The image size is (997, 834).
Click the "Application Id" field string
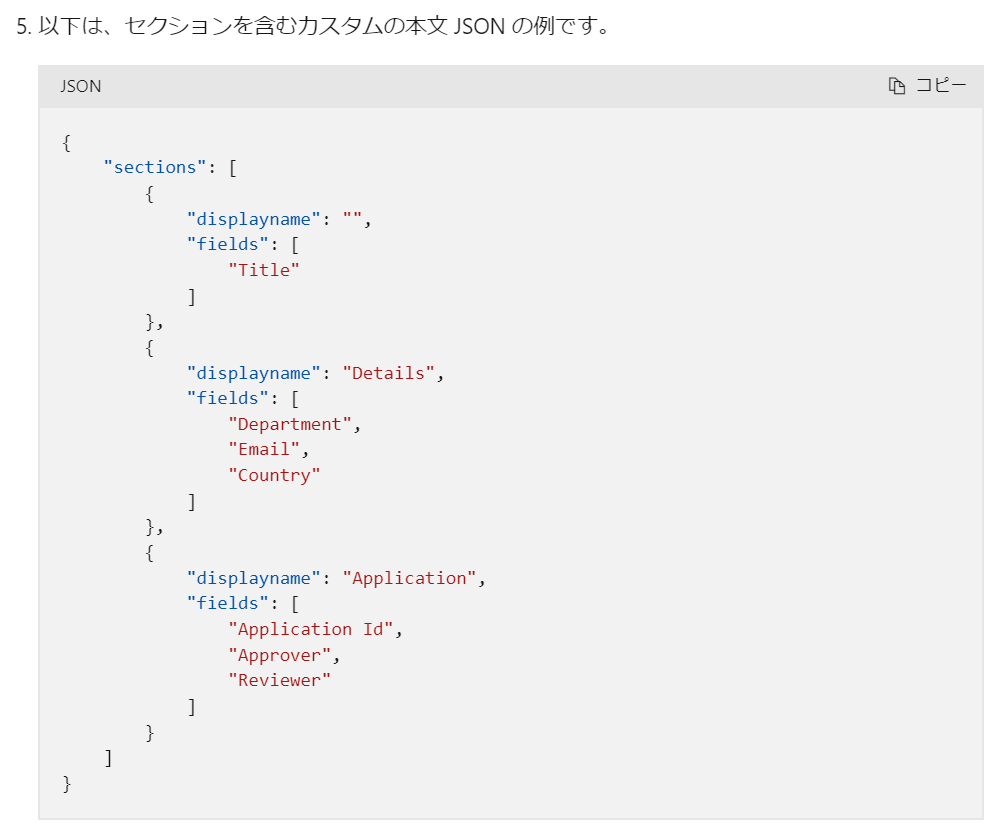[x=311, y=629]
